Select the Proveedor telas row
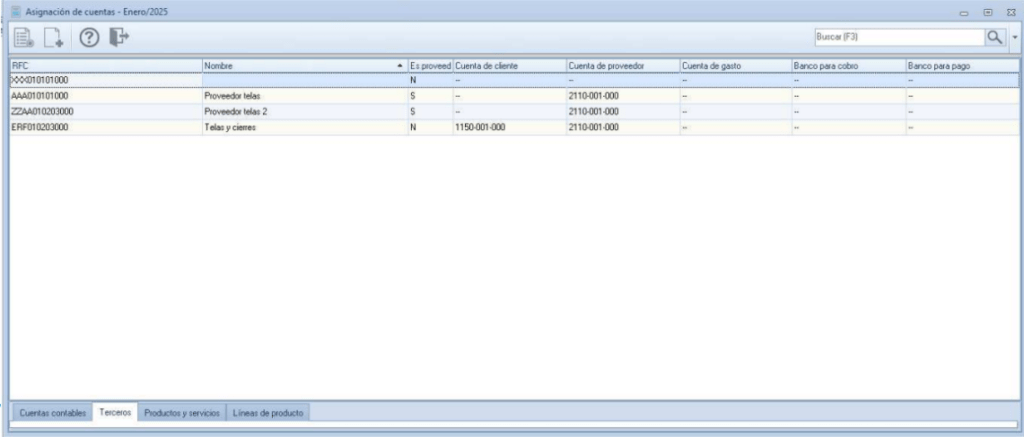 coord(514,96)
